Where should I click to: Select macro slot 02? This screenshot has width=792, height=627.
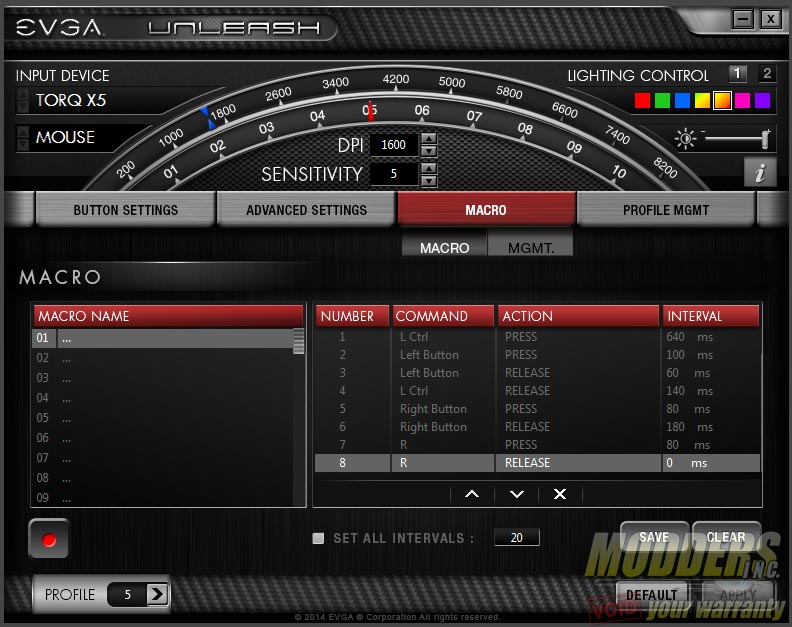click(x=163, y=358)
